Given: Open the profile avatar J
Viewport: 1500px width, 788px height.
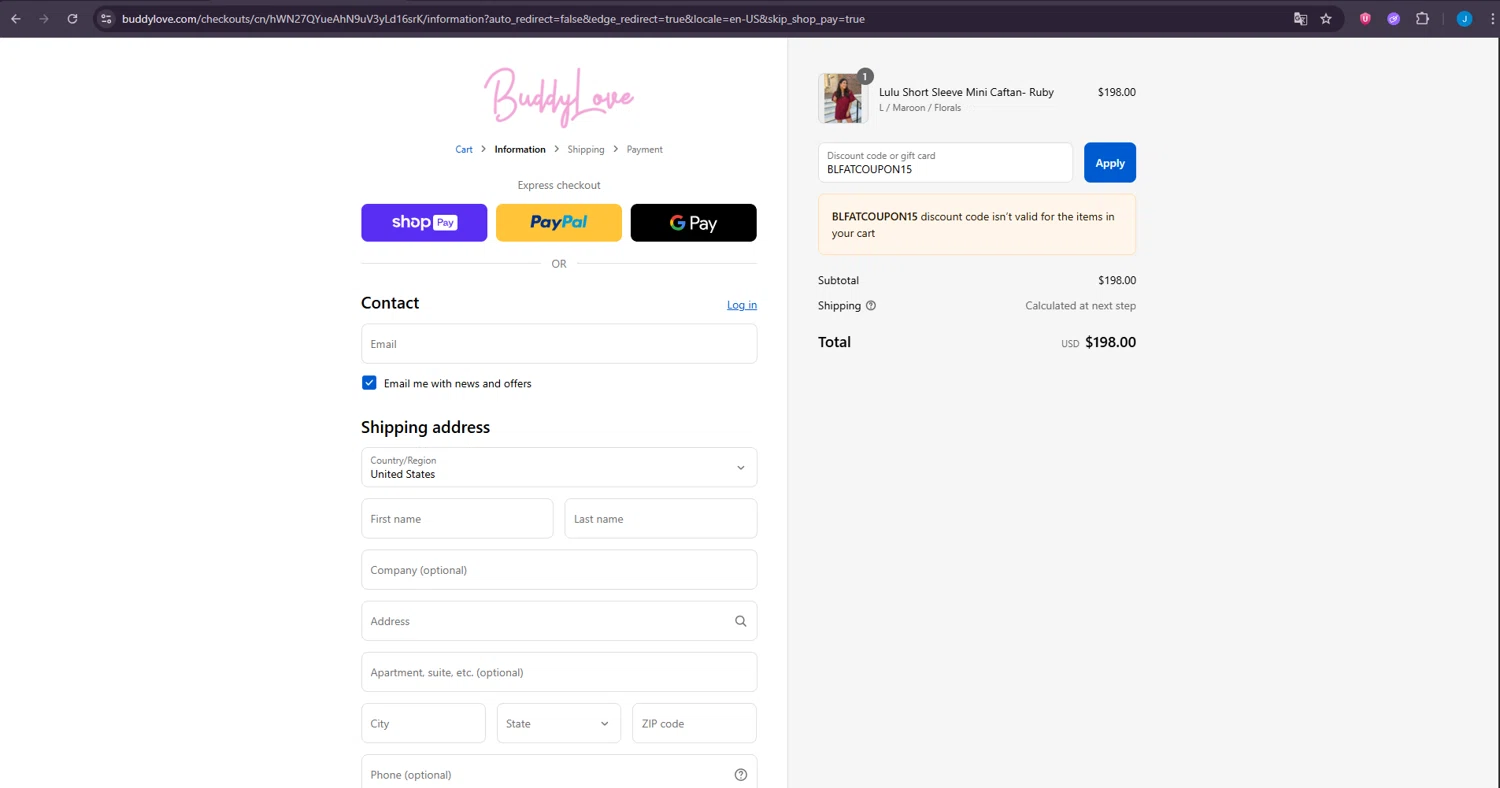Looking at the screenshot, I should (x=1464, y=19).
